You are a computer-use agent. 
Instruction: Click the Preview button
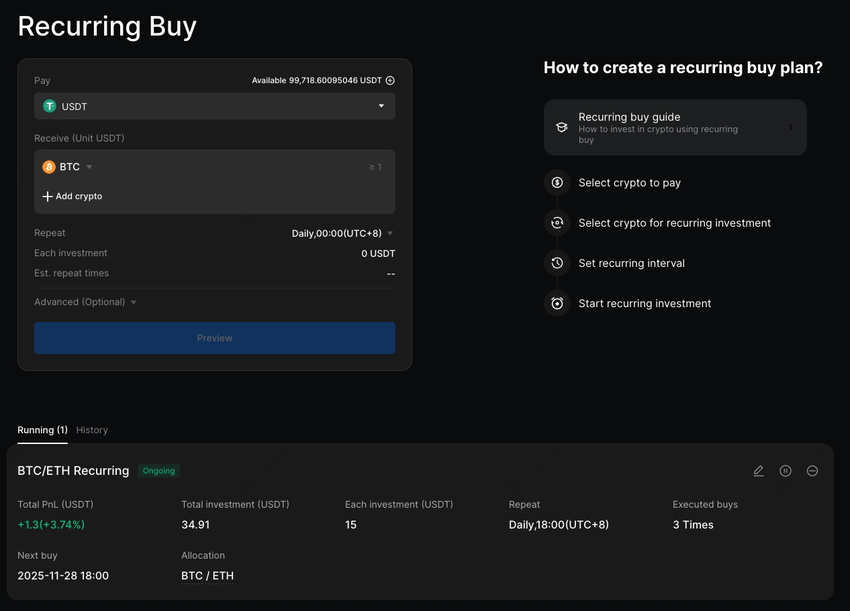click(215, 338)
